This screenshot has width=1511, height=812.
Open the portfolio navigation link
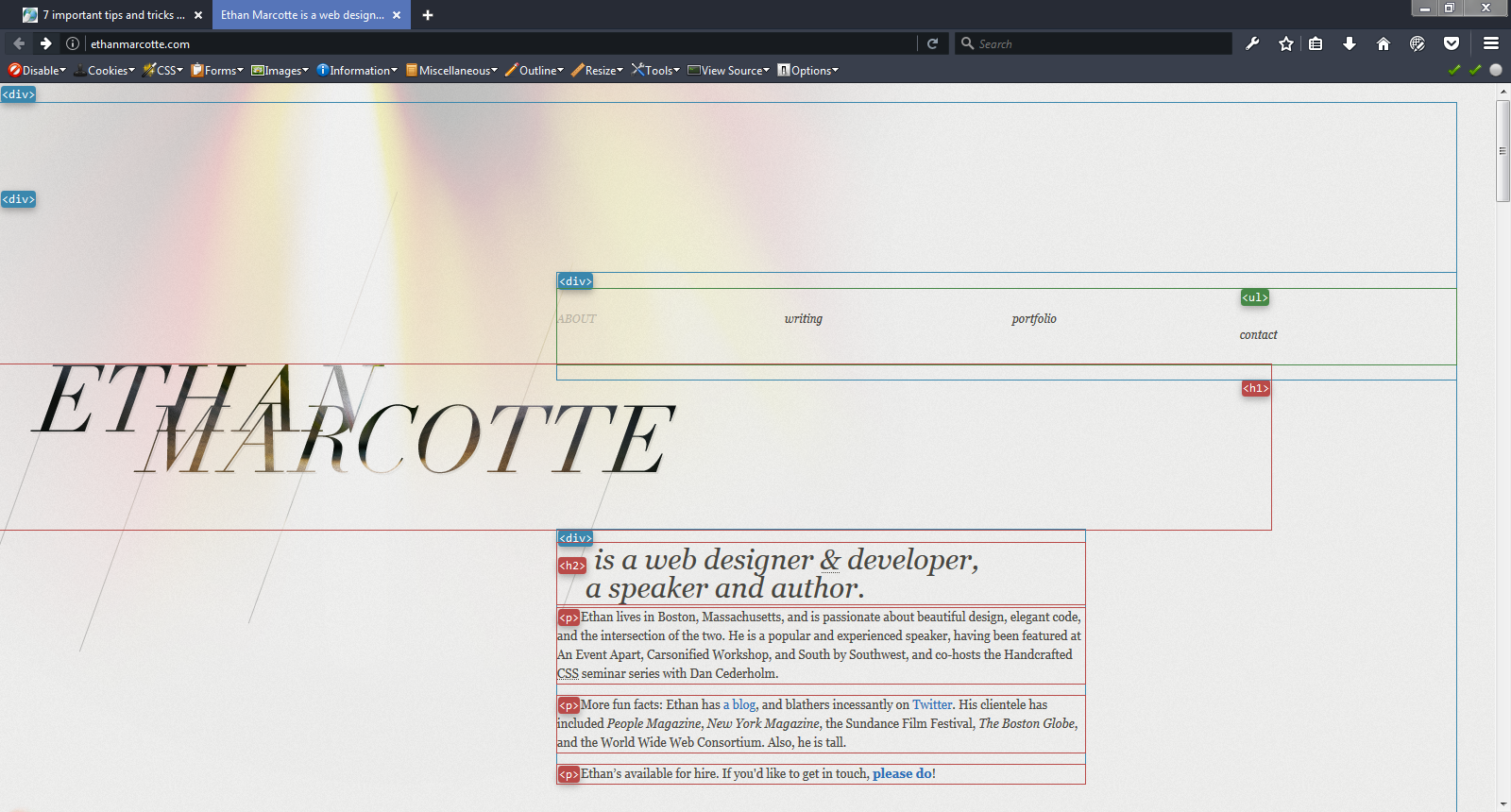click(x=1034, y=319)
